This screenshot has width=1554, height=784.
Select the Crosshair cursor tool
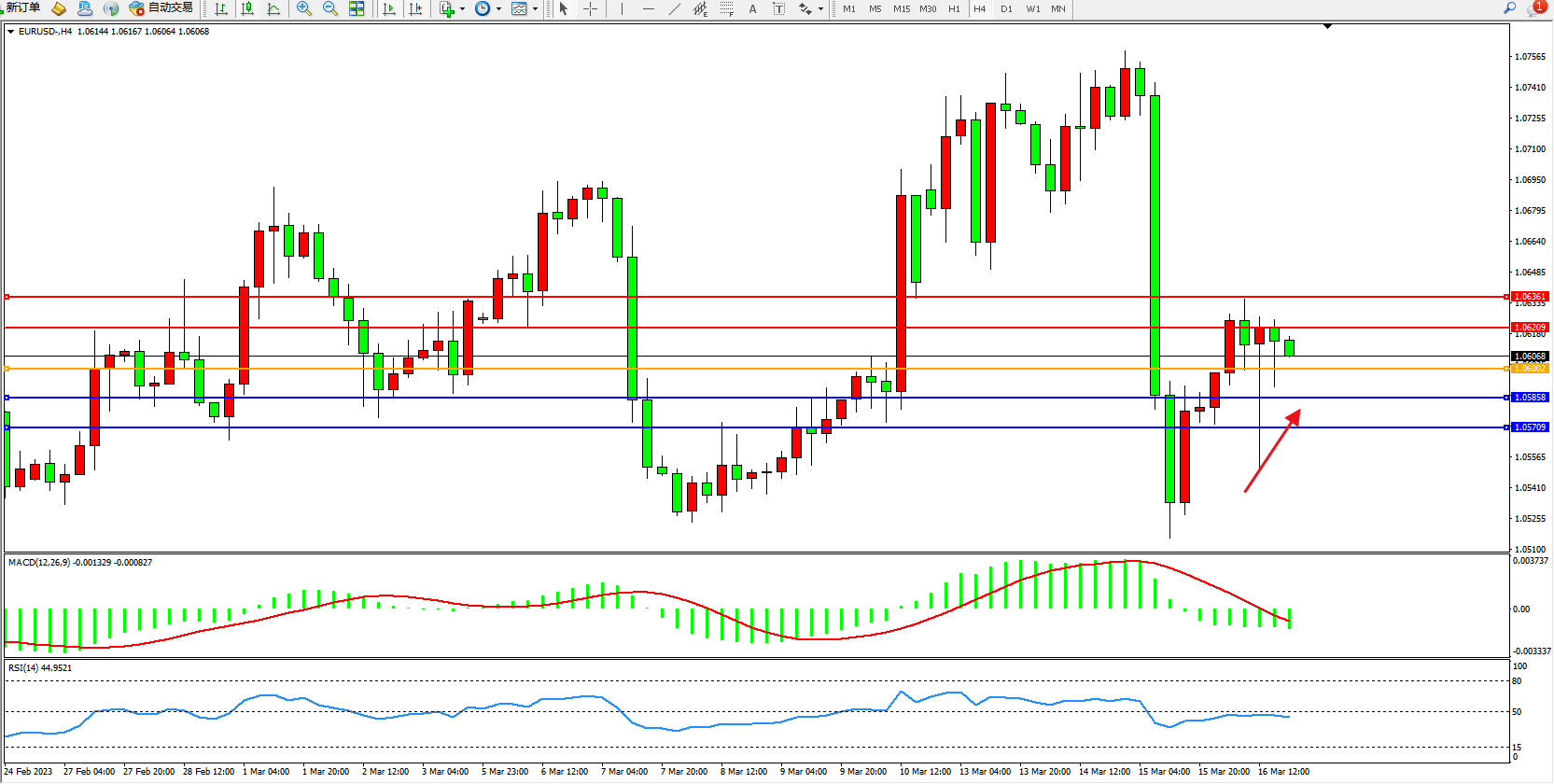pos(591,8)
